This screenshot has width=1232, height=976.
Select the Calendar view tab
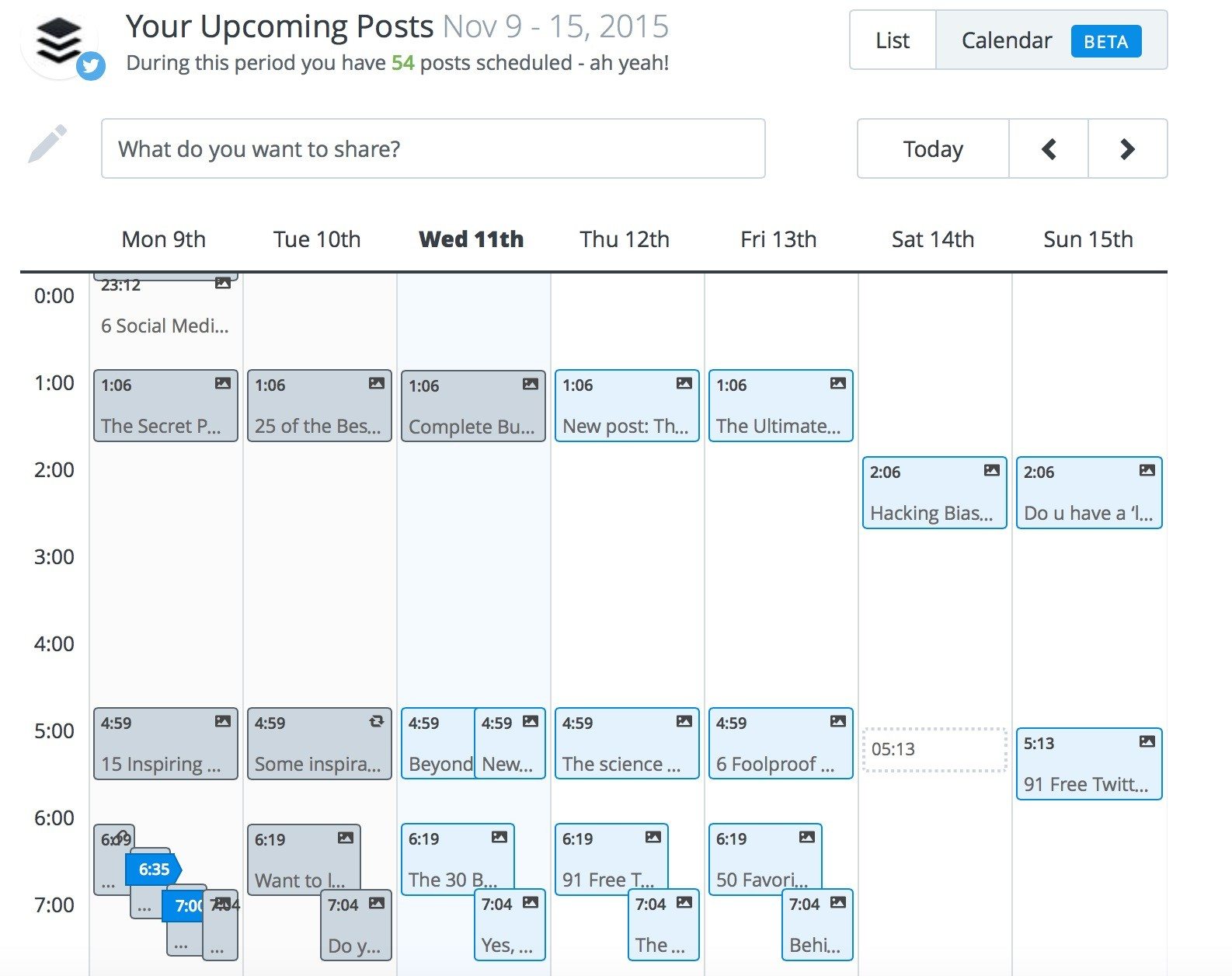(x=1006, y=40)
